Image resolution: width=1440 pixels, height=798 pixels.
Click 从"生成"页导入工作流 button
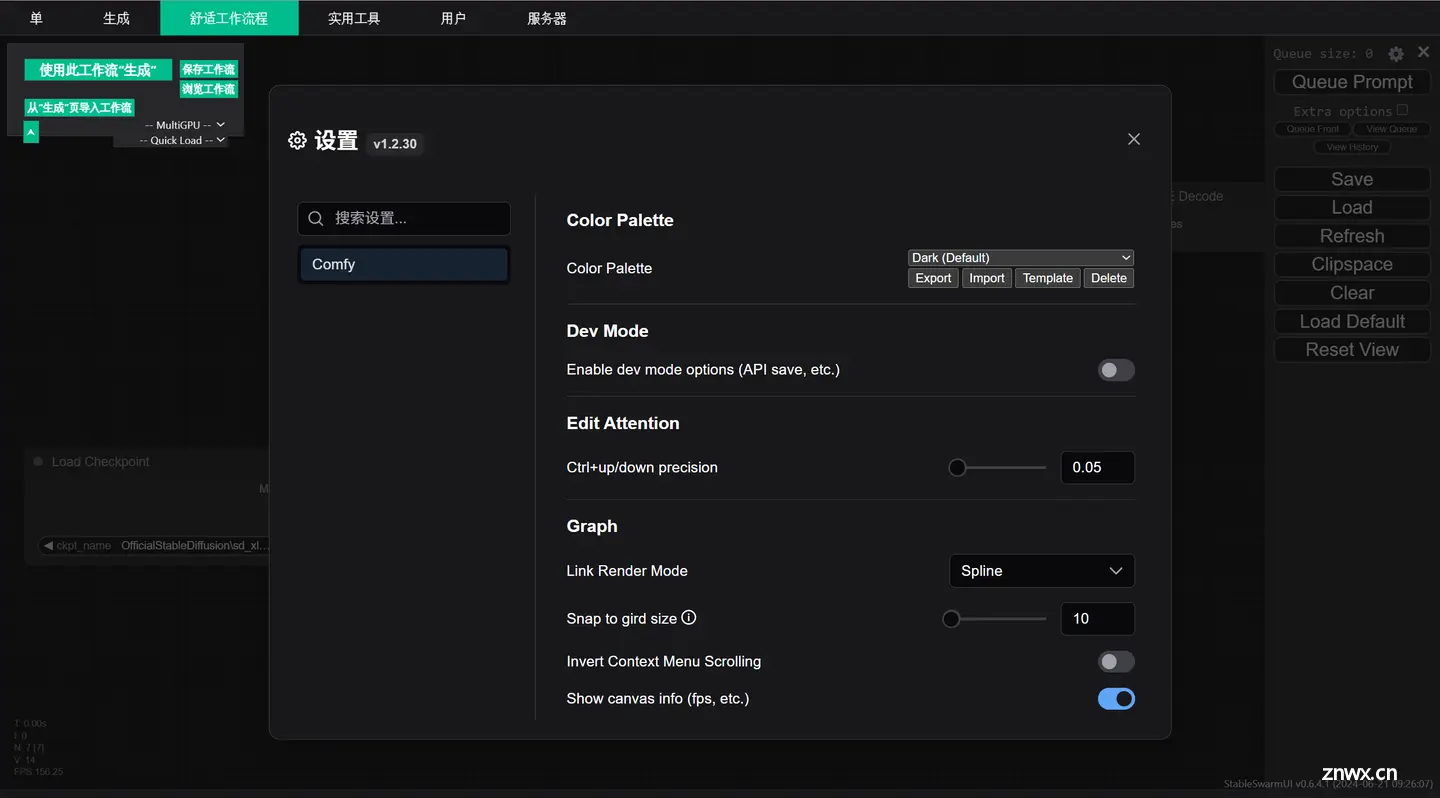79,107
